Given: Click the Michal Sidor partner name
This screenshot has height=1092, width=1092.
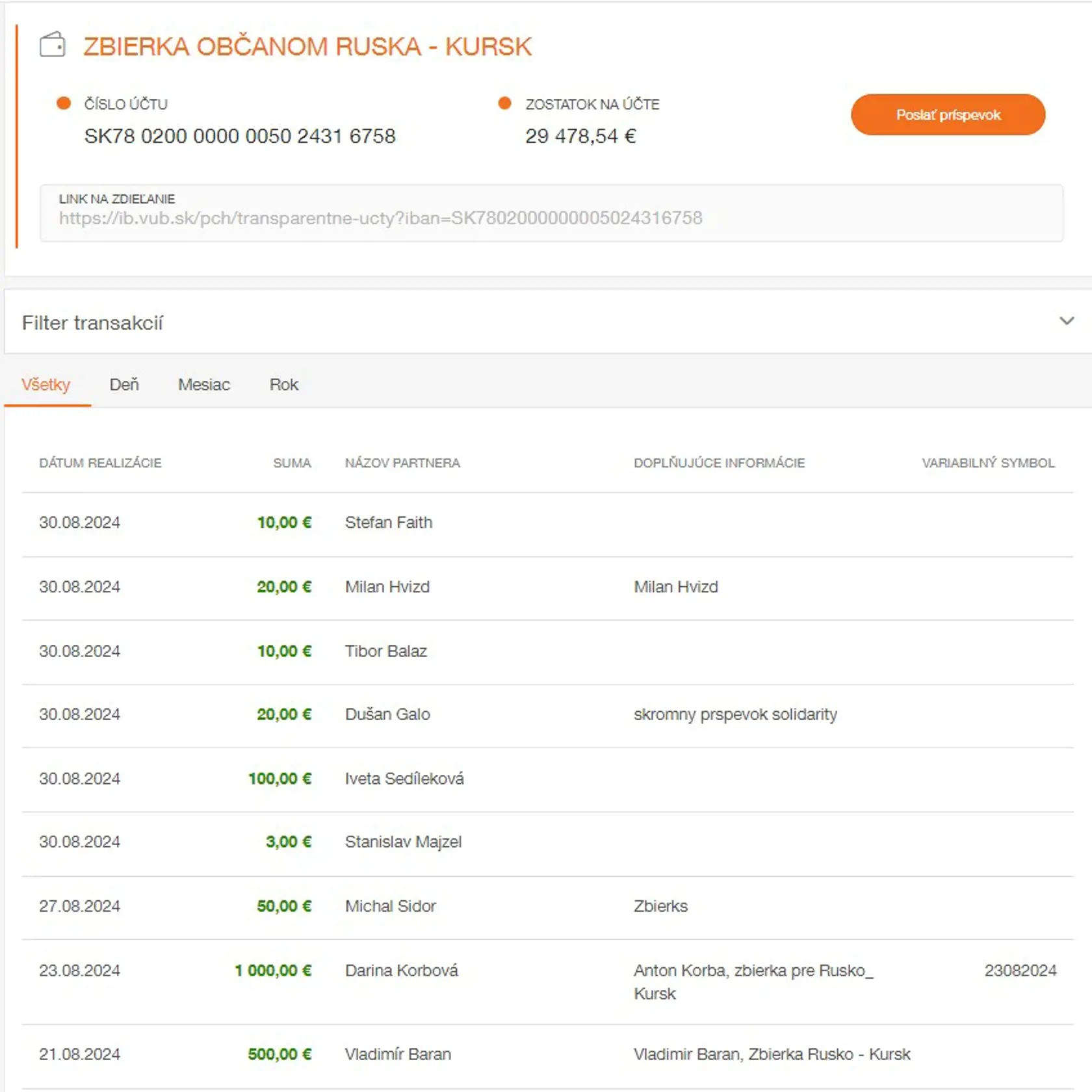Looking at the screenshot, I should coord(391,906).
